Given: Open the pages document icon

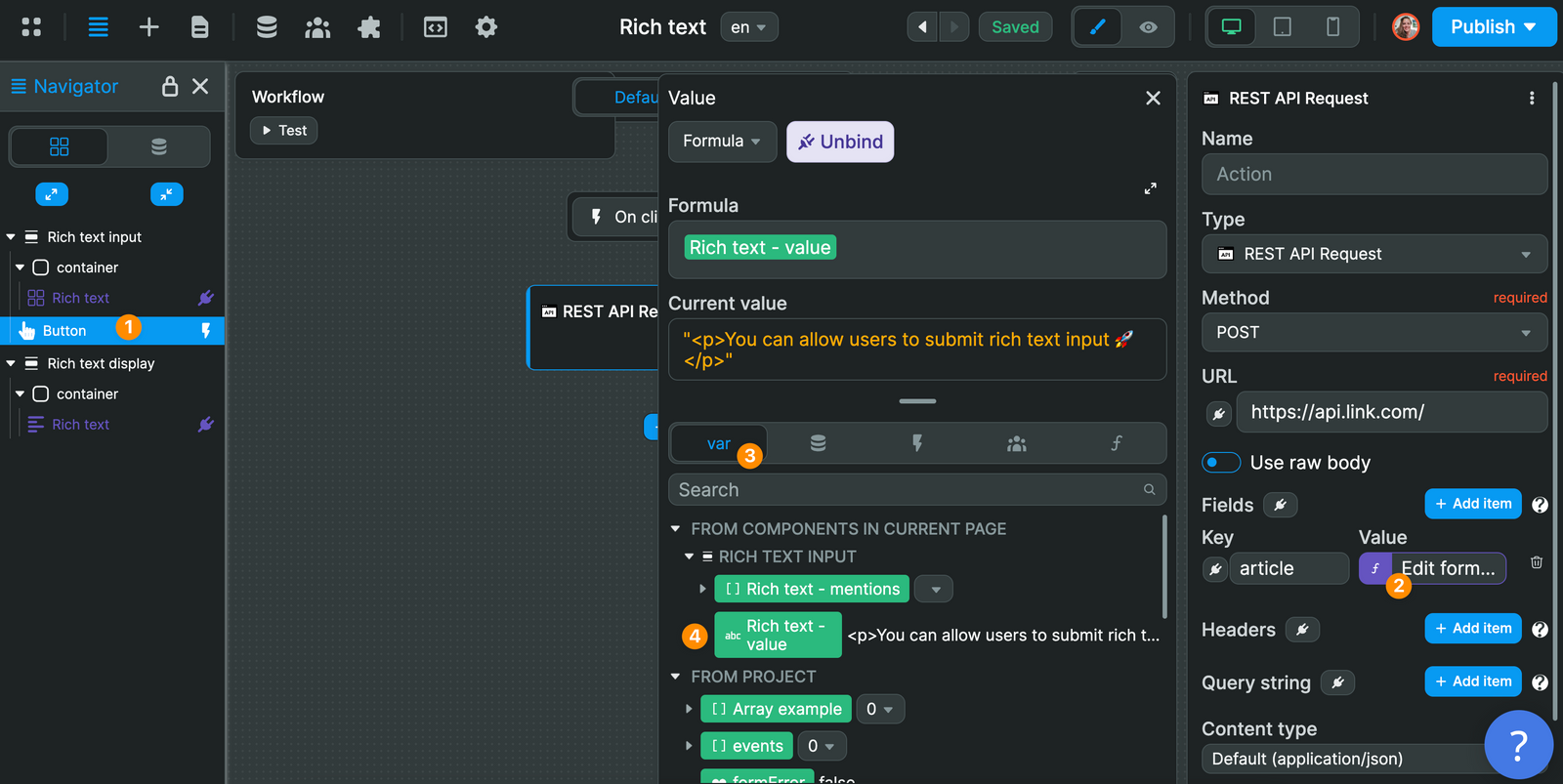Looking at the screenshot, I should [x=199, y=27].
